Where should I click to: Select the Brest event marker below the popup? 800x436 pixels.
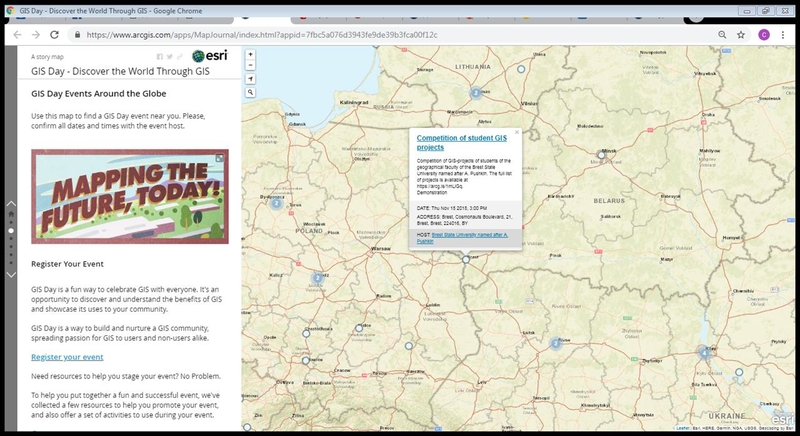pos(466,260)
